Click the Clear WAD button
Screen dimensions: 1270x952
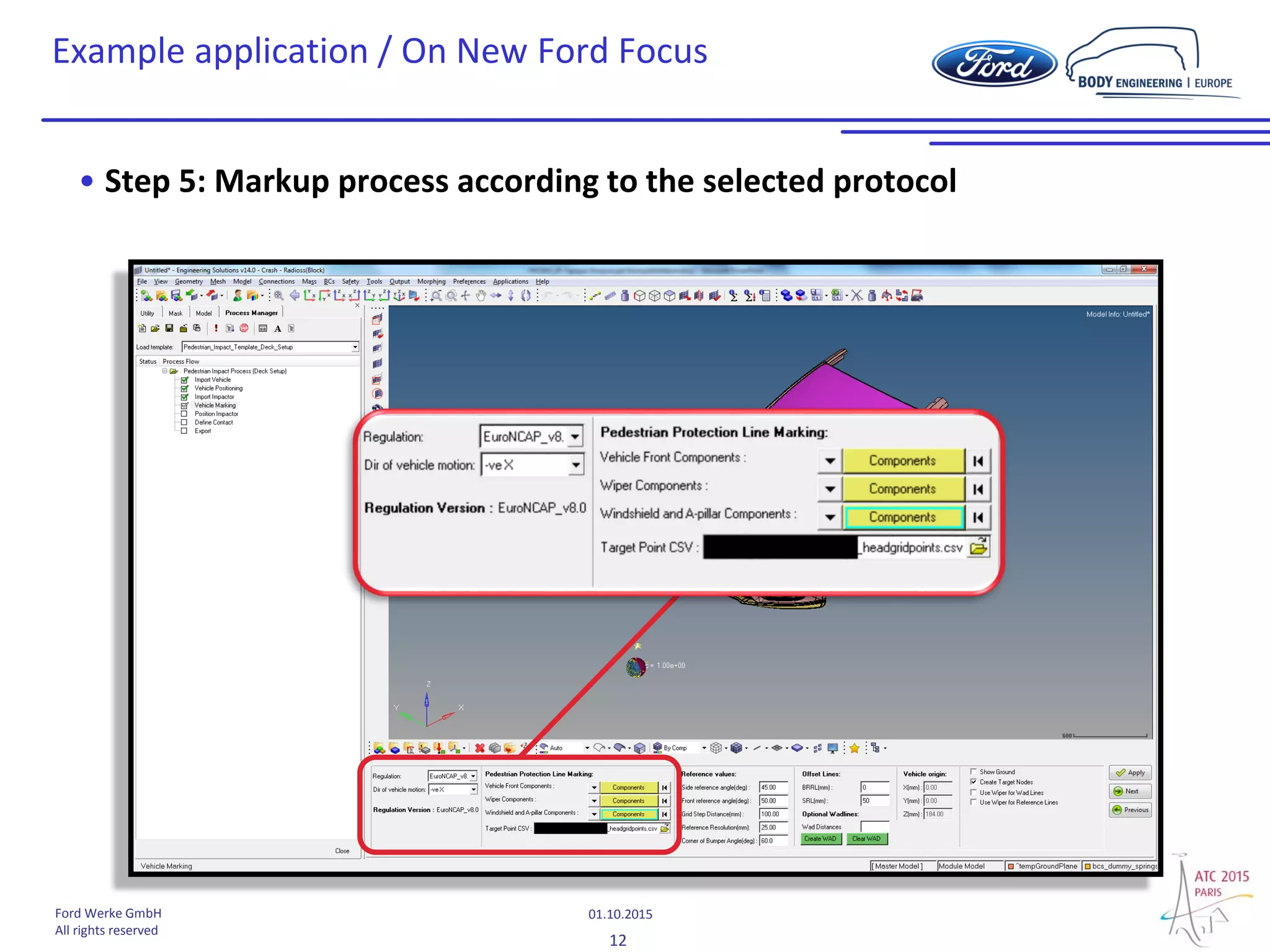point(866,839)
